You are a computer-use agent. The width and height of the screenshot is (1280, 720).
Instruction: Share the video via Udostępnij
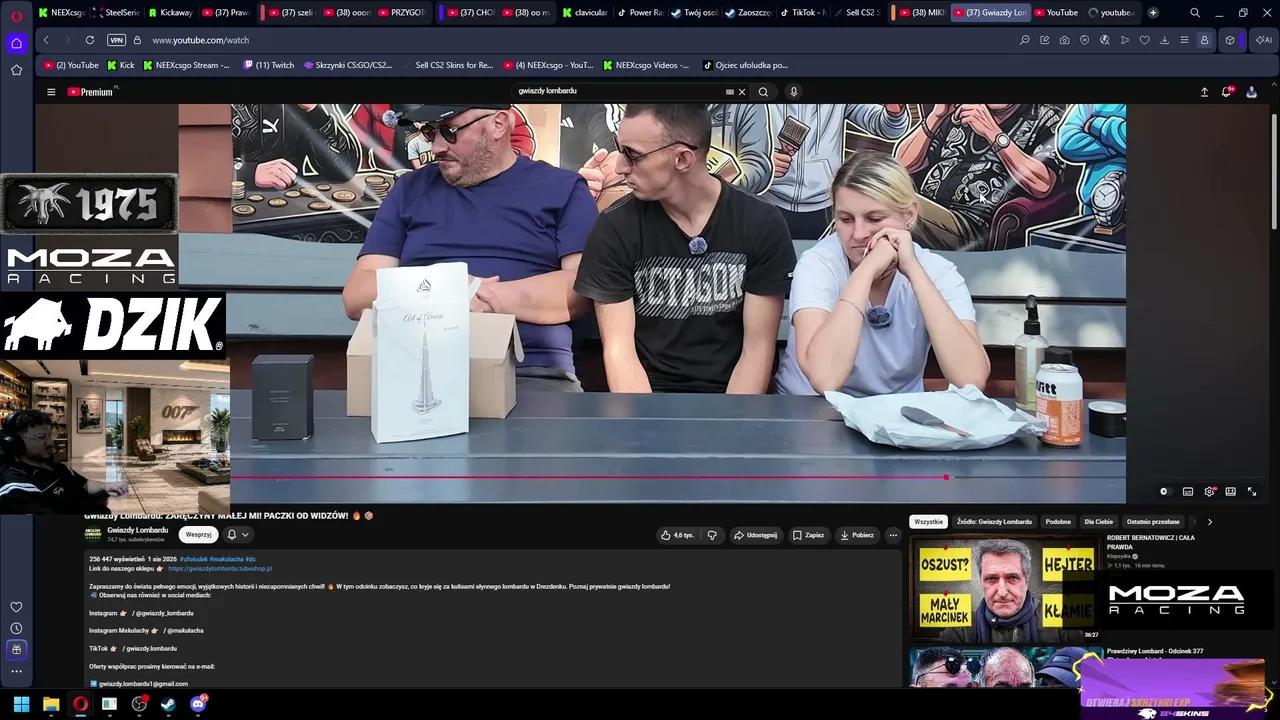point(755,535)
